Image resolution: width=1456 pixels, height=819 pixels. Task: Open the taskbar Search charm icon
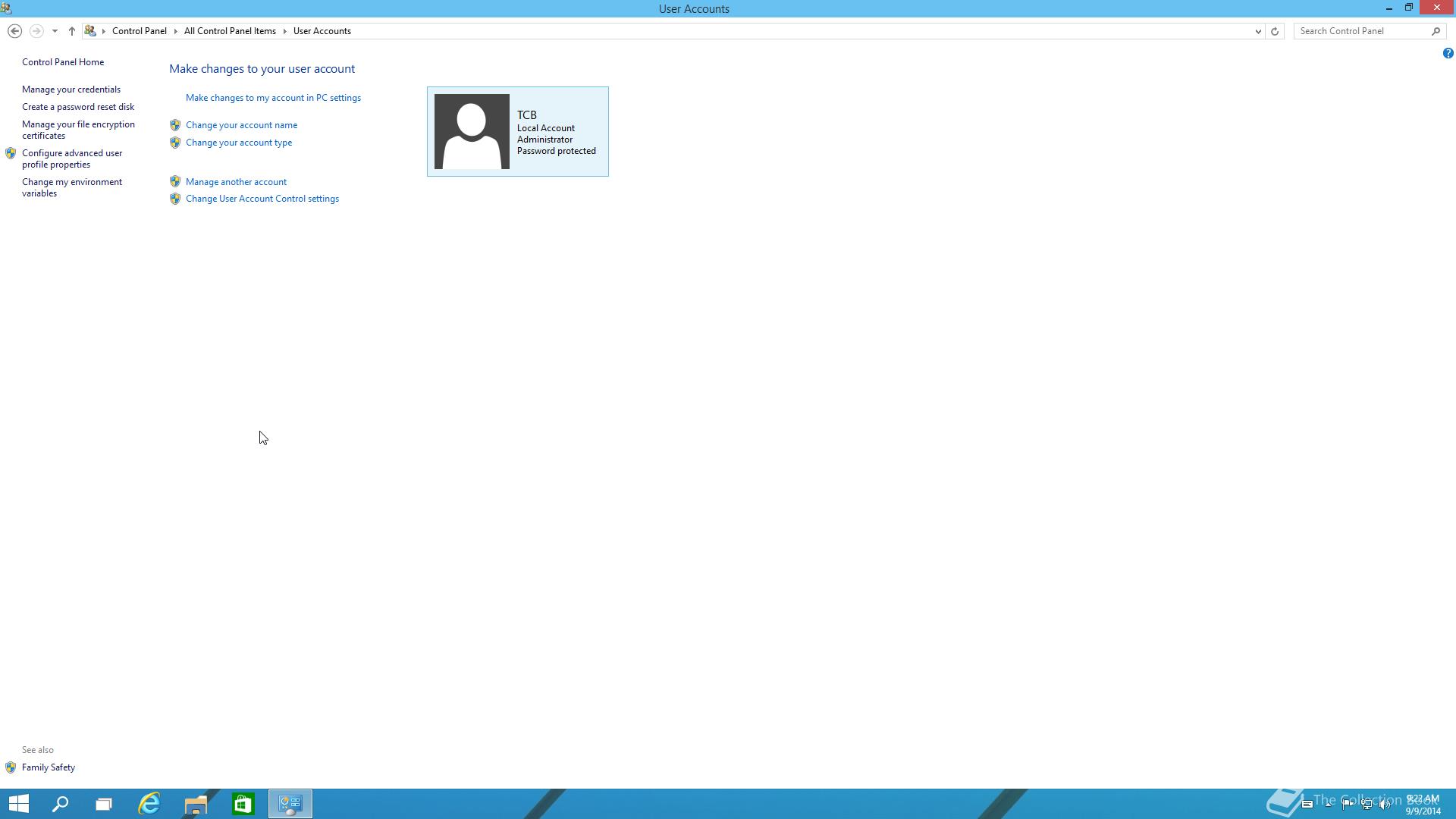(60, 804)
